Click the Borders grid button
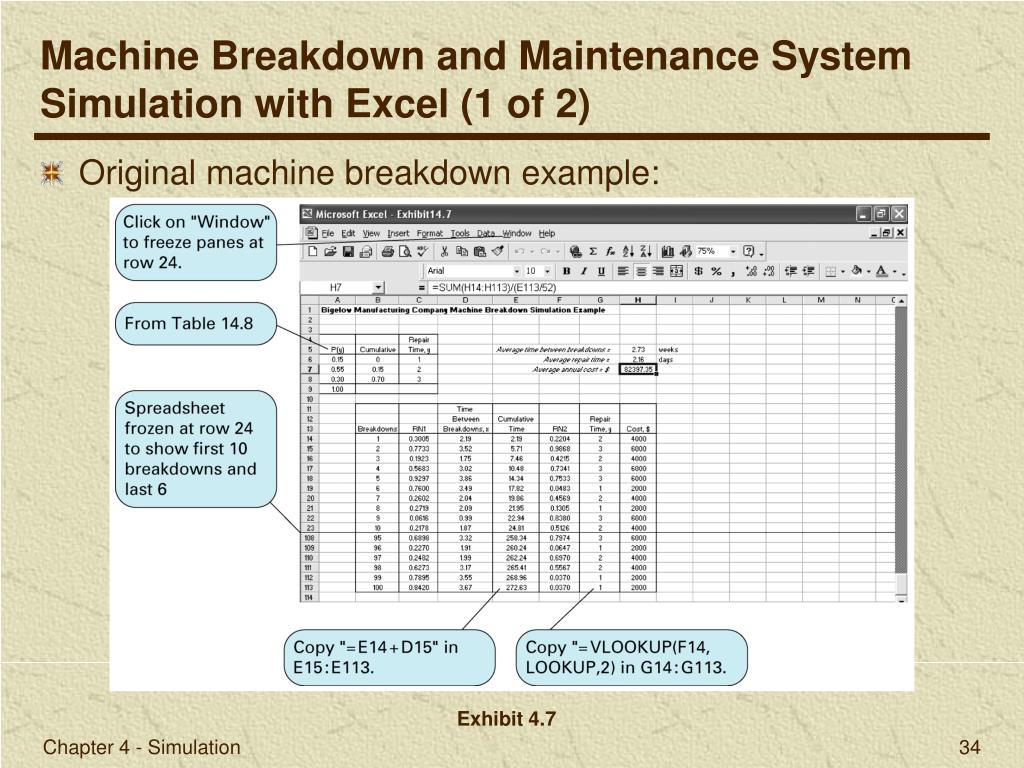1024x768 pixels. 831,271
